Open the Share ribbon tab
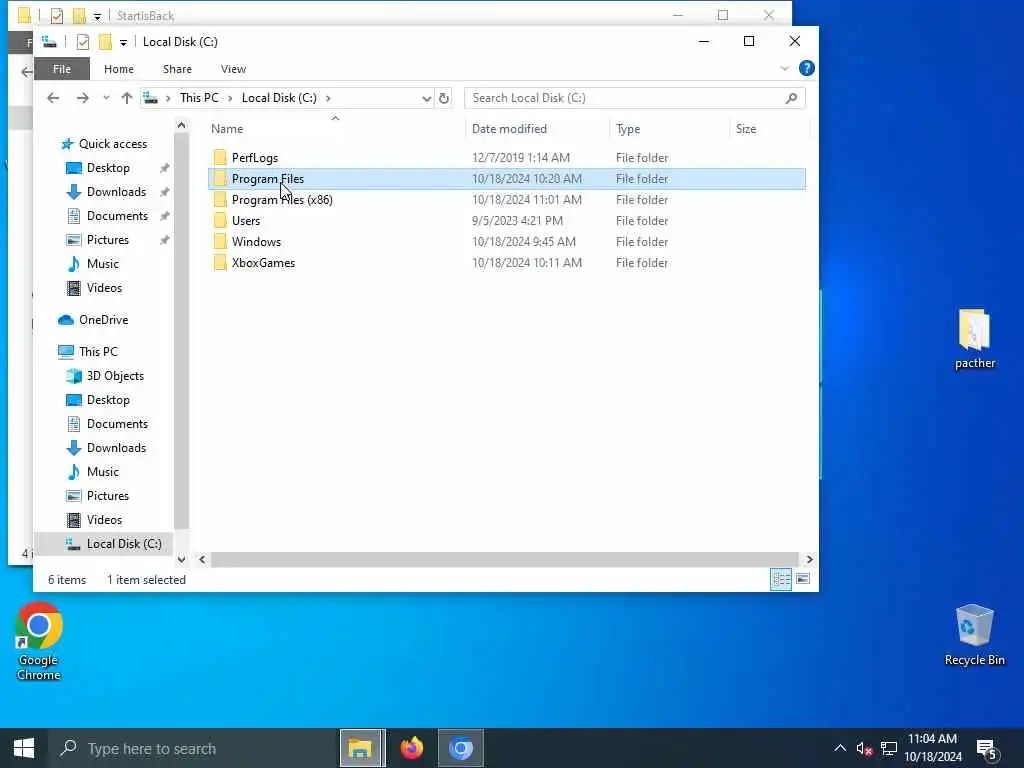This screenshot has width=1024, height=768. point(177,69)
